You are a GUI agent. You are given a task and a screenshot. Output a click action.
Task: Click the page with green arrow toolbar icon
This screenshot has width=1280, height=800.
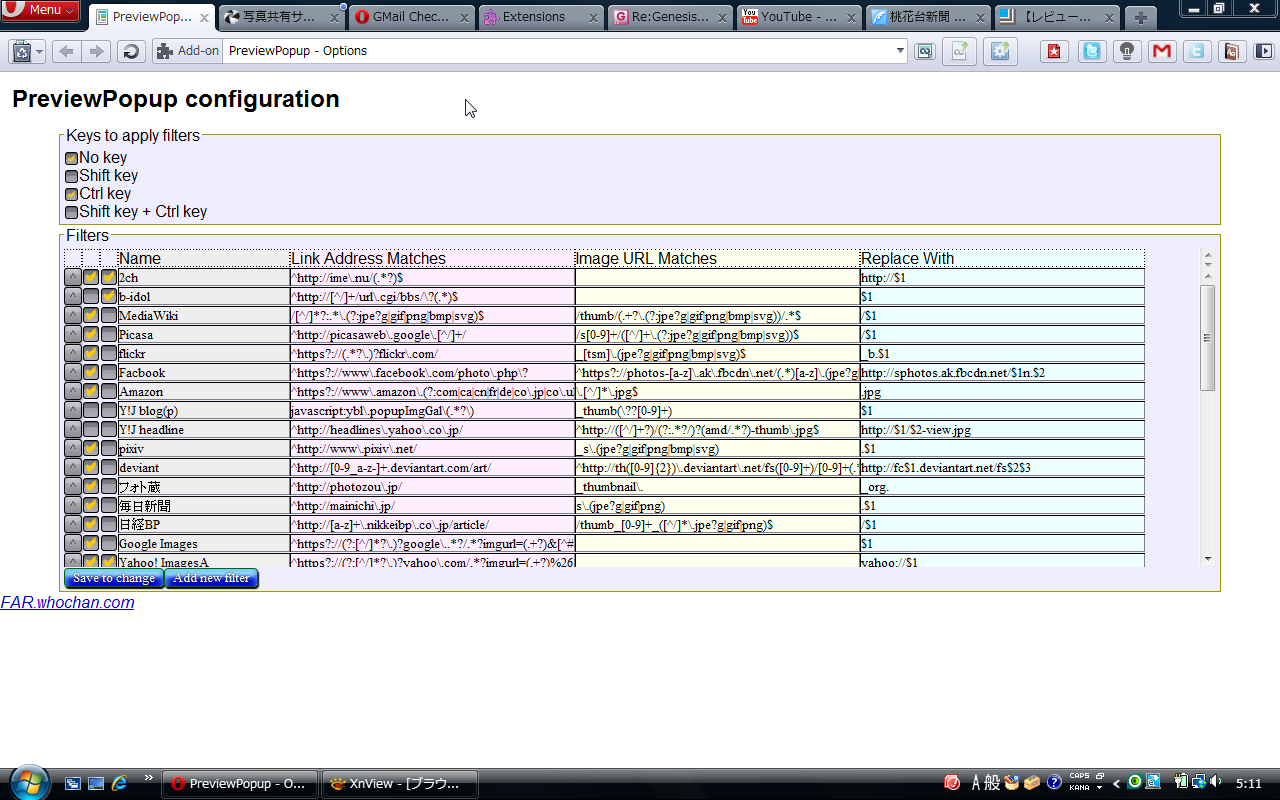click(x=959, y=52)
